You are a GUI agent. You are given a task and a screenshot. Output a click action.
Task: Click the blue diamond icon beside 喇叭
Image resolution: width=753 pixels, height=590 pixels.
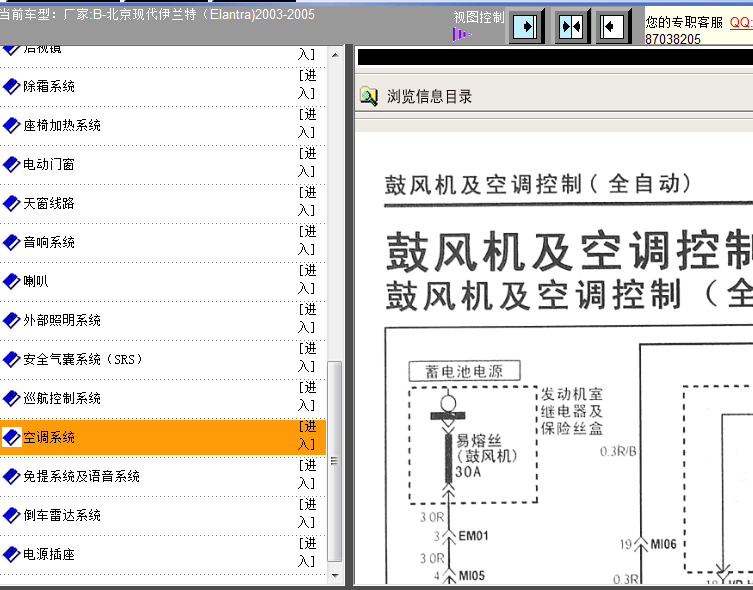(x=12, y=281)
